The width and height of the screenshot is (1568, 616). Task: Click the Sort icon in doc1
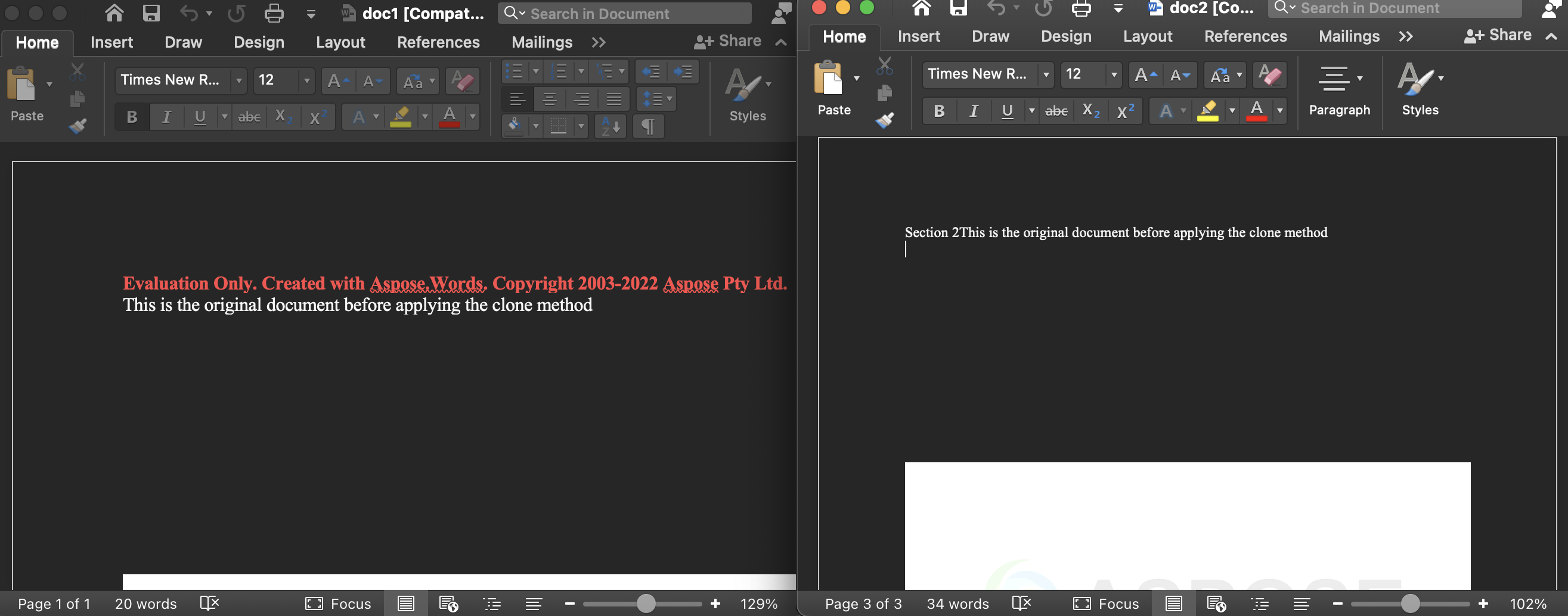pos(610,126)
